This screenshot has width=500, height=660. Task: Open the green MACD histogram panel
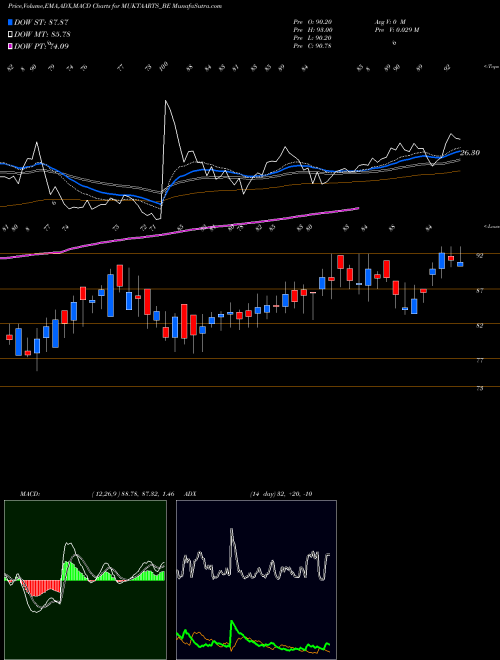[x=85, y=580]
